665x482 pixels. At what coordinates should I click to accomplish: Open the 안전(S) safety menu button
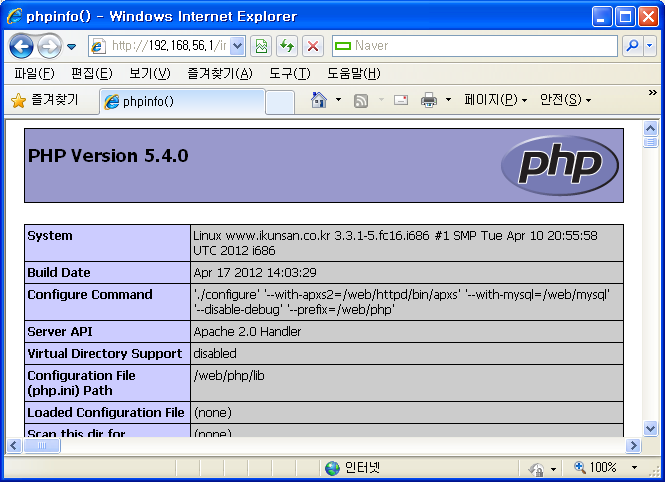(x=565, y=100)
